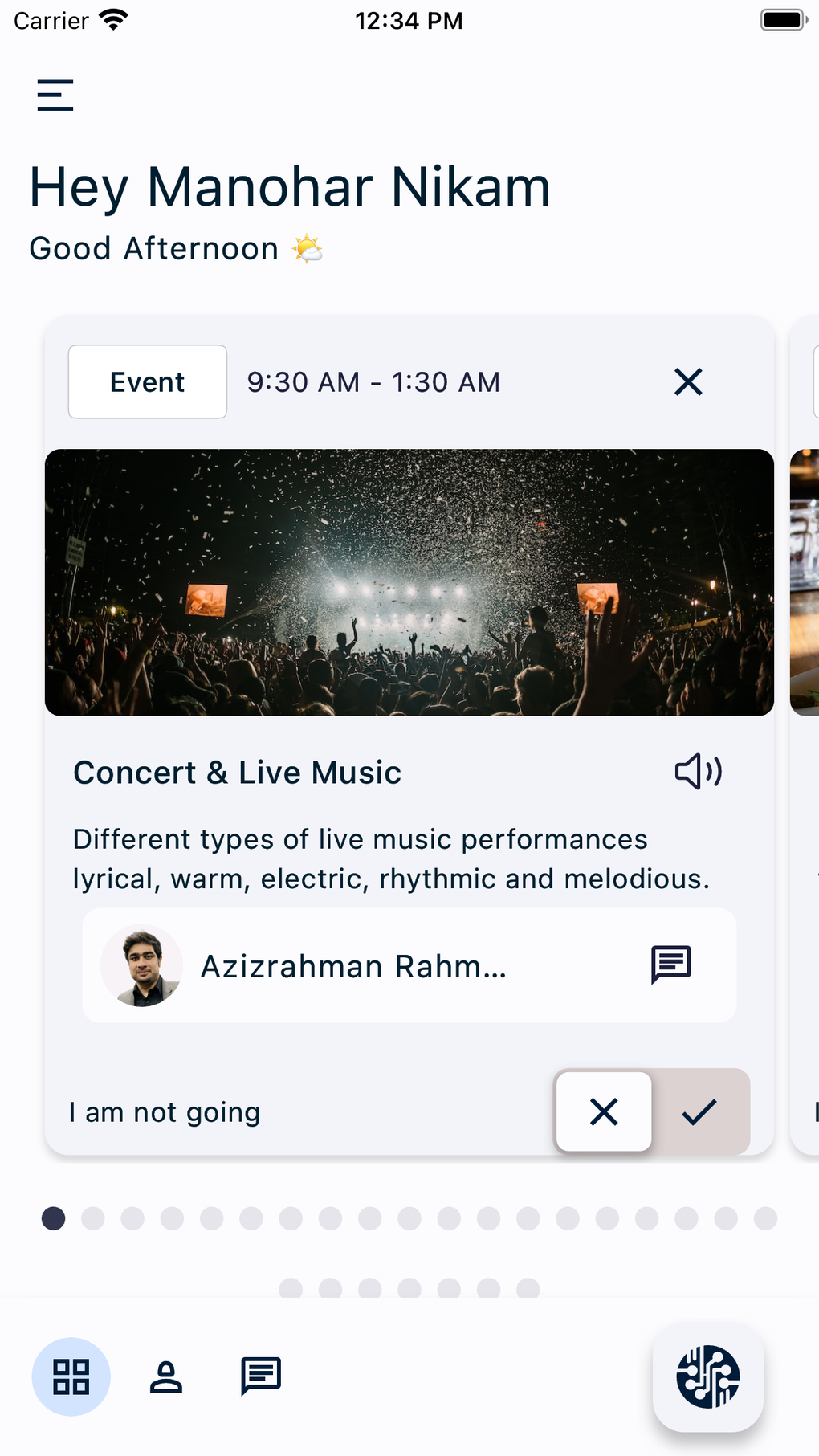Dismiss the Concert event card
The height and width of the screenshot is (1456, 819).
click(688, 382)
